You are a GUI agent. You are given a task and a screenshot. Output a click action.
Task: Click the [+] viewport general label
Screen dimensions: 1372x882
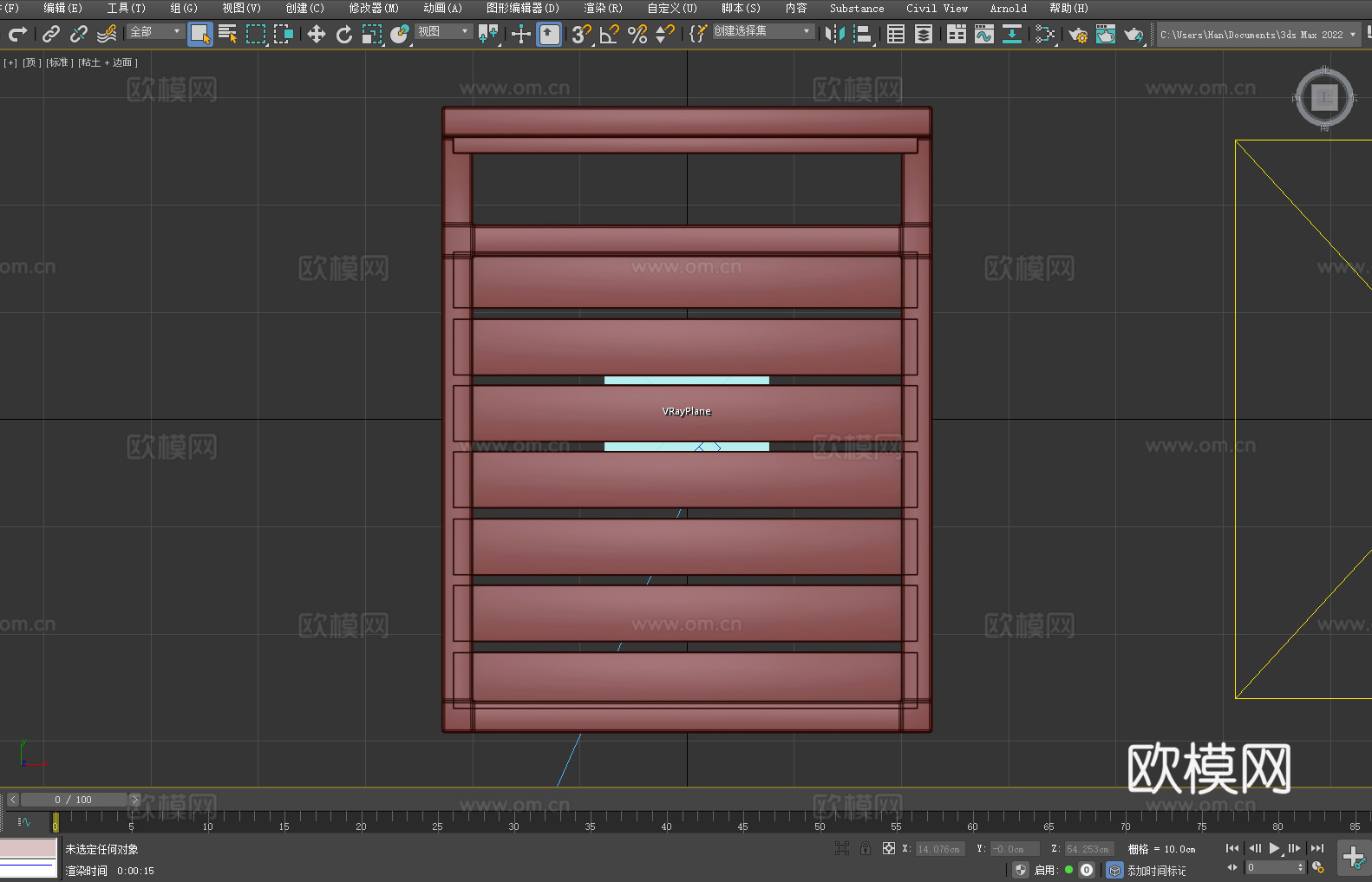coord(10,62)
